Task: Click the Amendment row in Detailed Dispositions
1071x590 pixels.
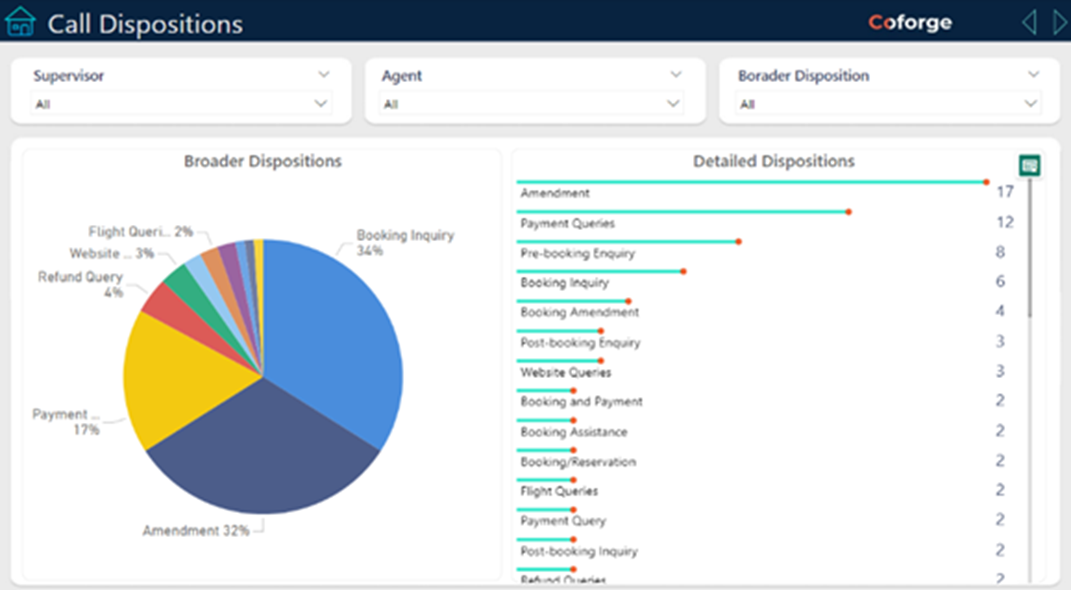Action: coord(555,193)
